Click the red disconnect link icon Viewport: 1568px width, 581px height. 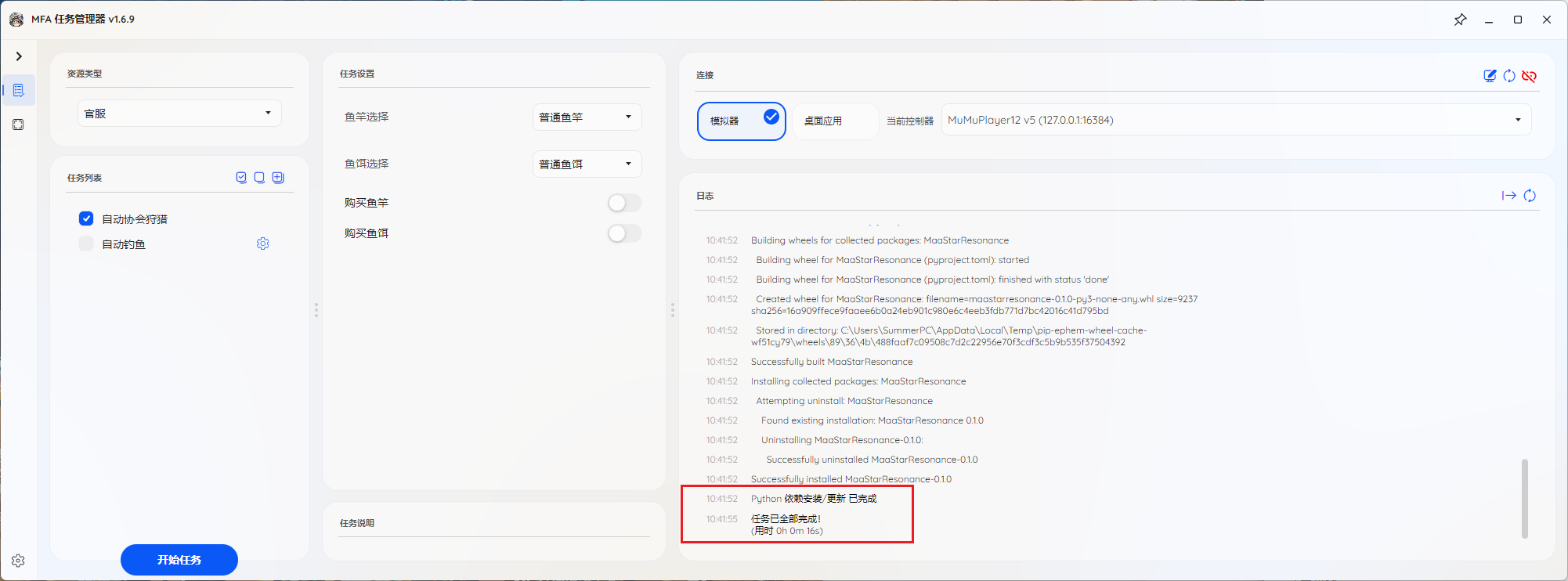[x=1529, y=76]
